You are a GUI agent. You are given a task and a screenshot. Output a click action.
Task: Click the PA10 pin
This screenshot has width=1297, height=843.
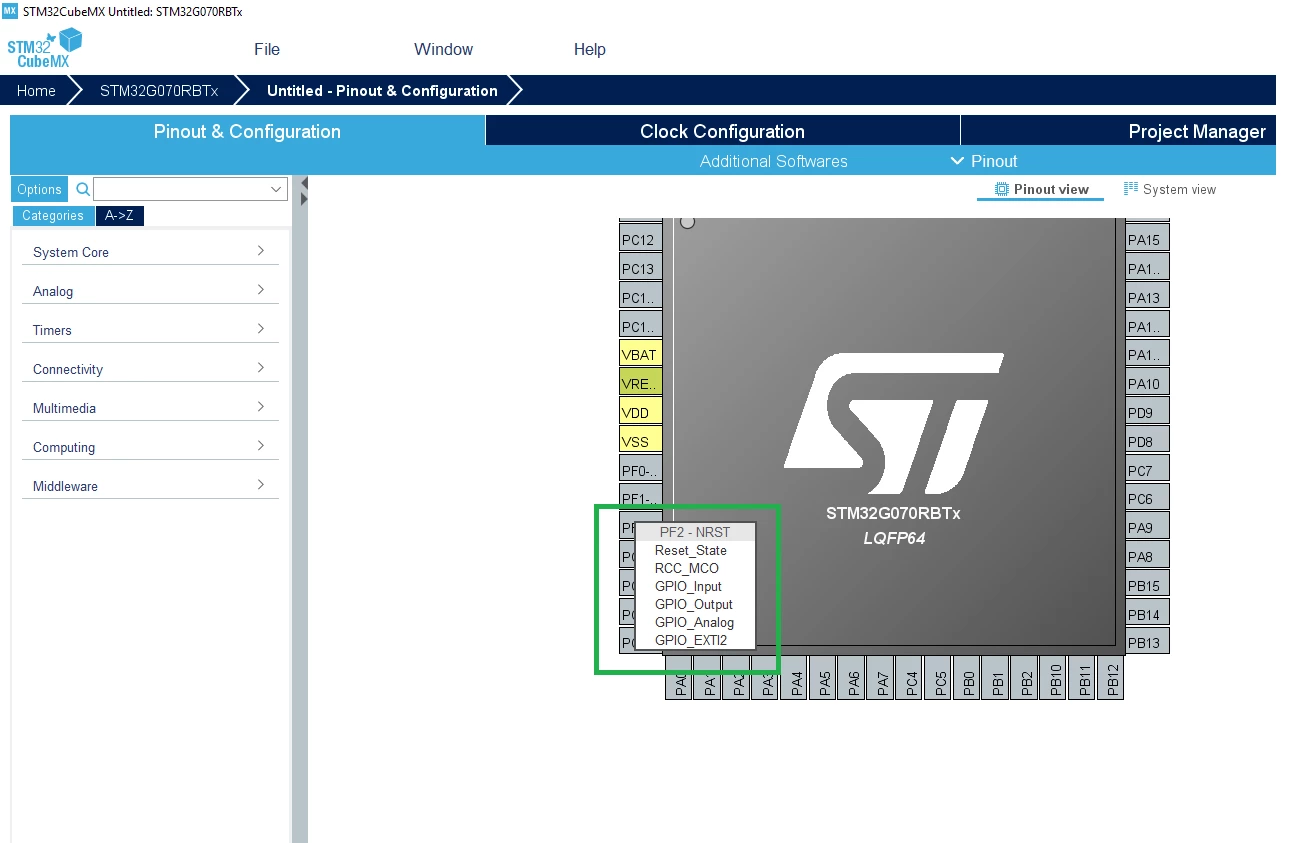[1147, 383]
